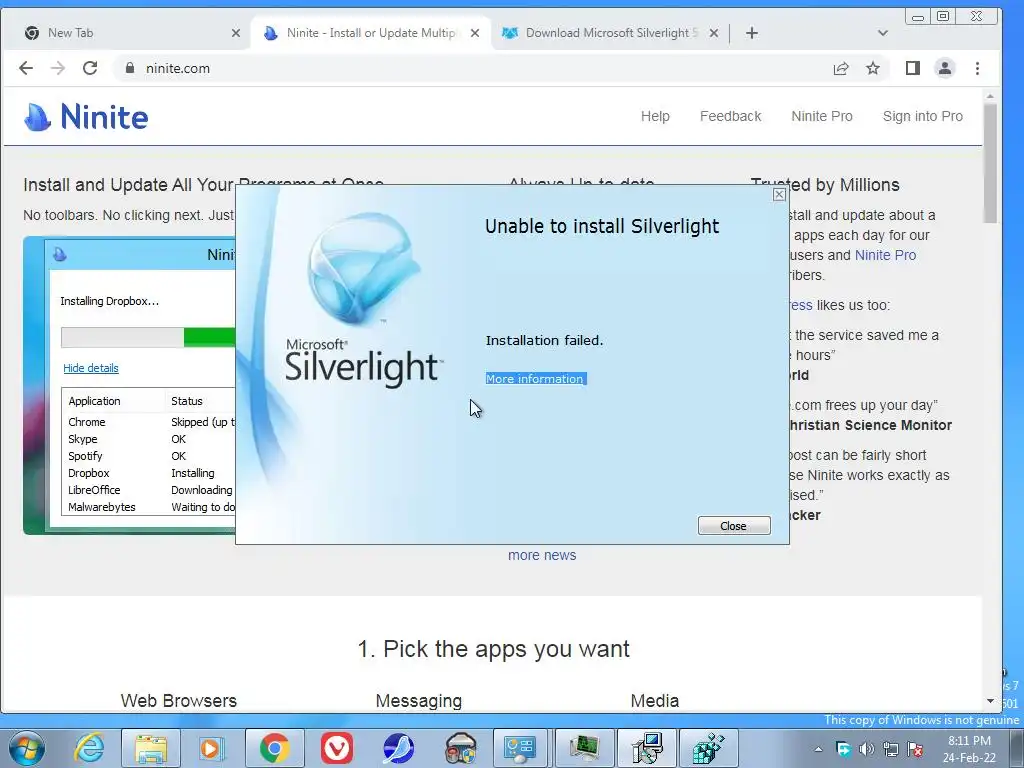The height and width of the screenshot is (768, 1024).
Task: Open the cloud shield taskbar icon
Action: click(461, 748)
